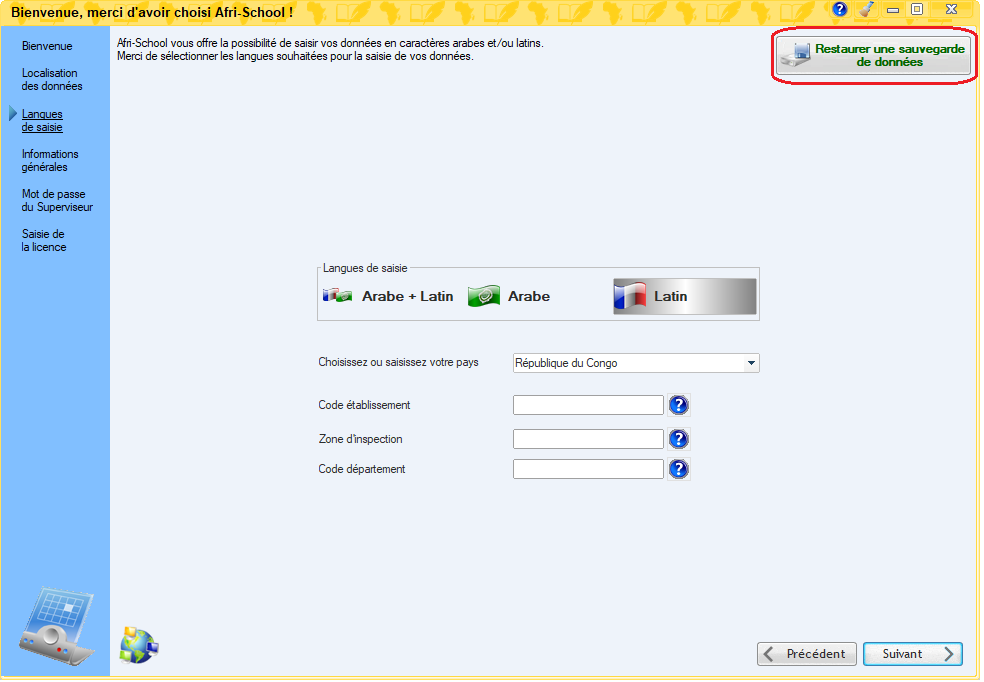Open help for Zone d'inspection field
This screenshot has height=682, width=984.
[678, 439]
